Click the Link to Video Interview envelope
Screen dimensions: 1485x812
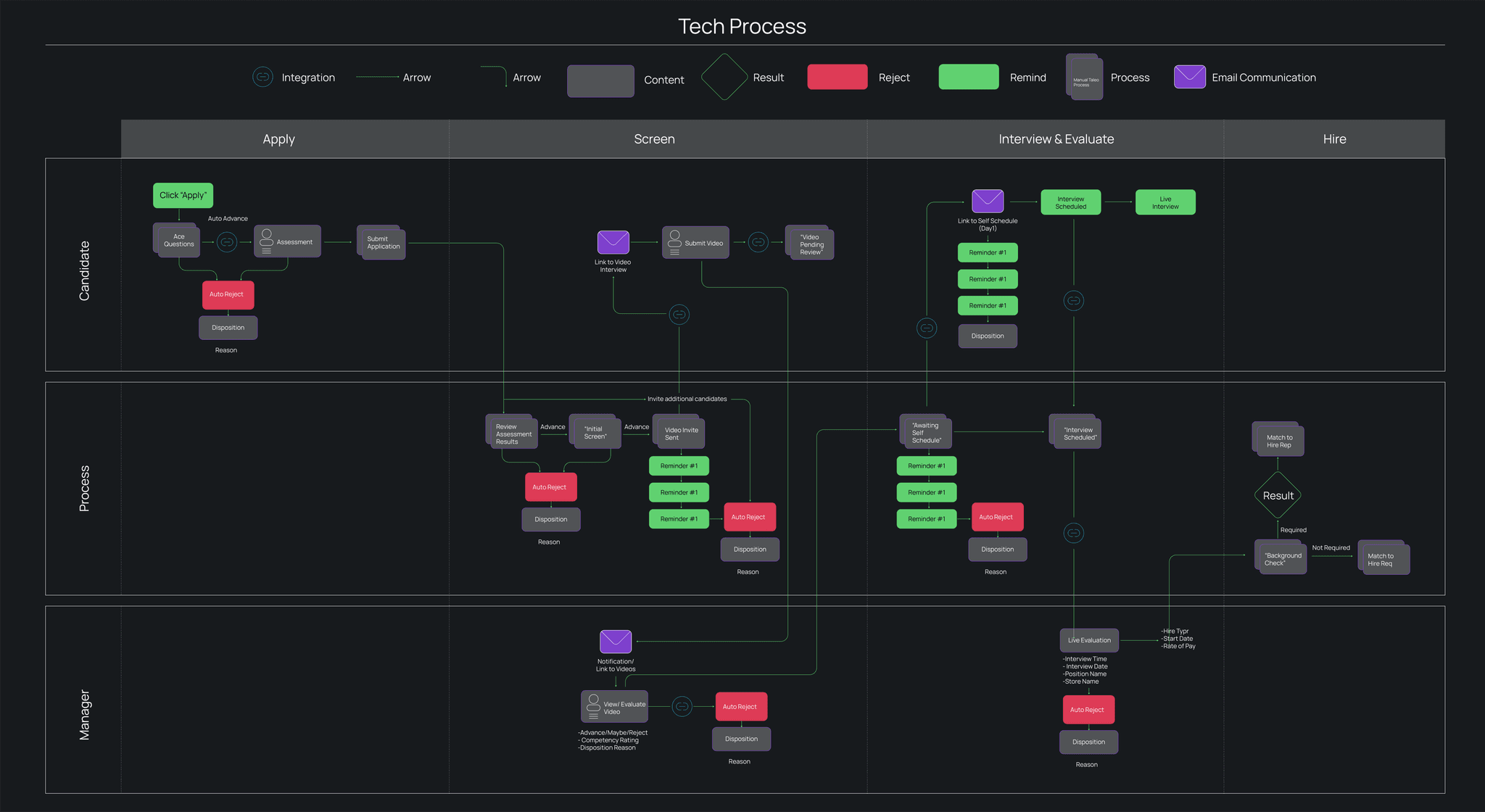coord(613,242)
